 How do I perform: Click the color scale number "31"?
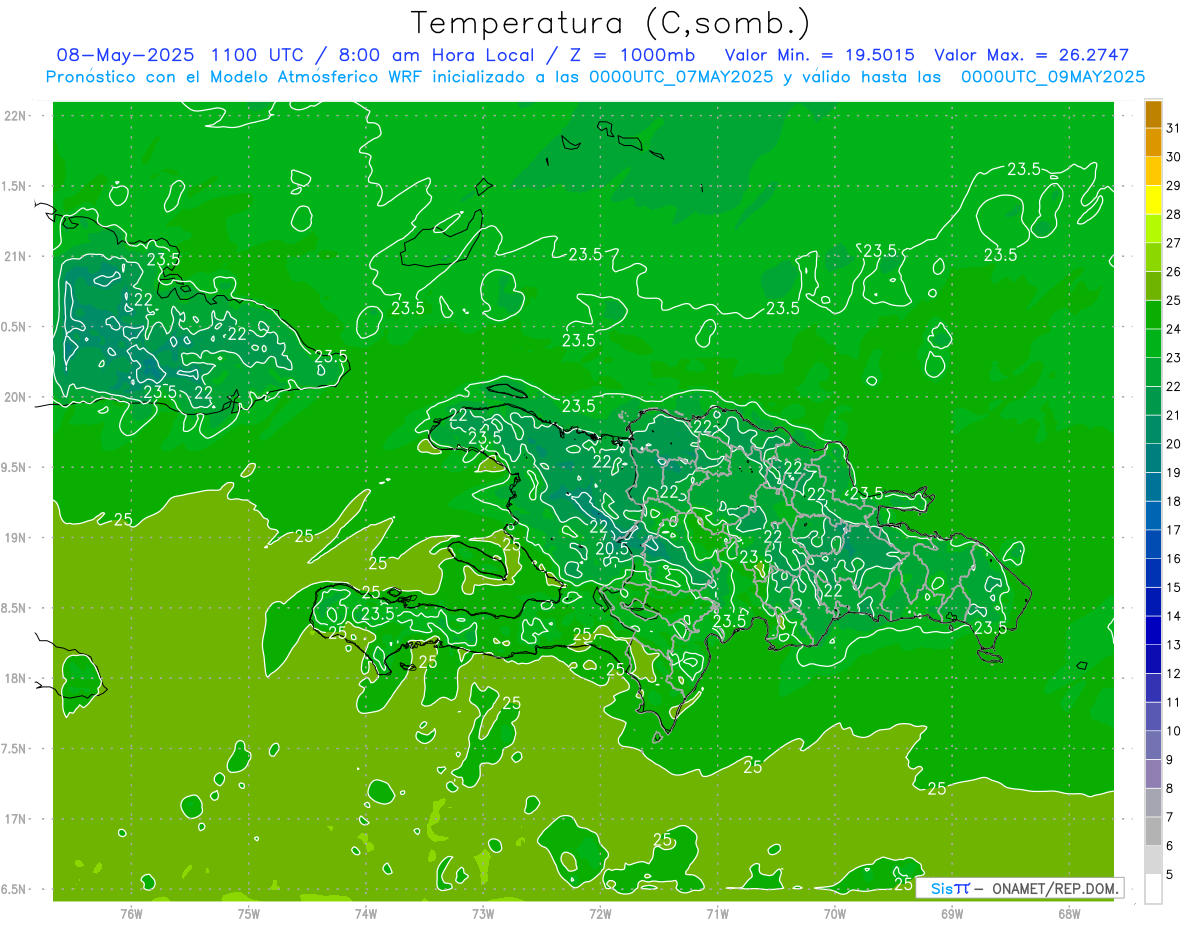click(1174, 127)
